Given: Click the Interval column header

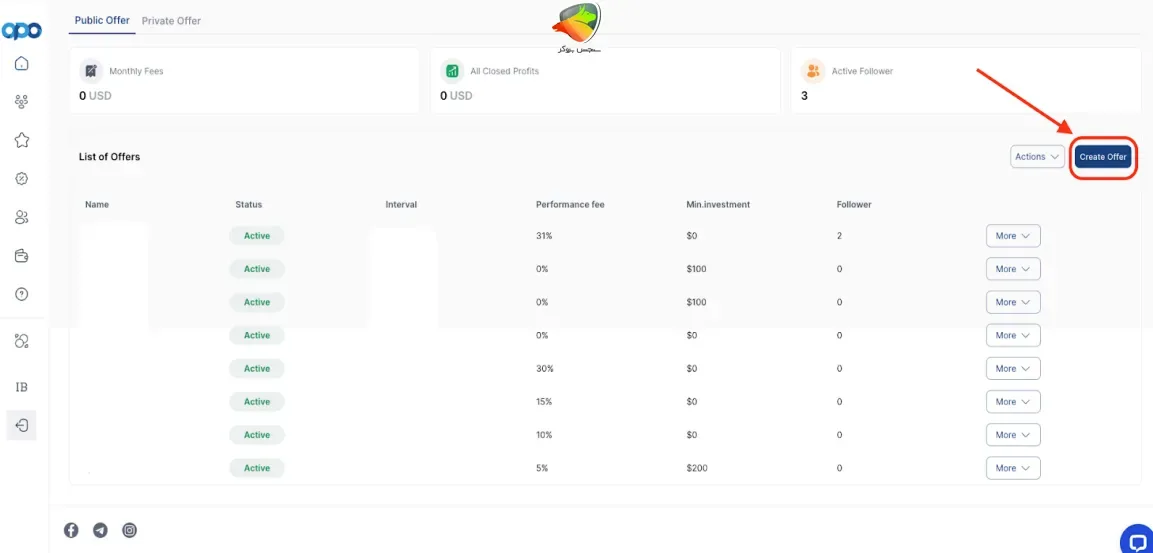Looking at the screenshot, I should 401,204.
